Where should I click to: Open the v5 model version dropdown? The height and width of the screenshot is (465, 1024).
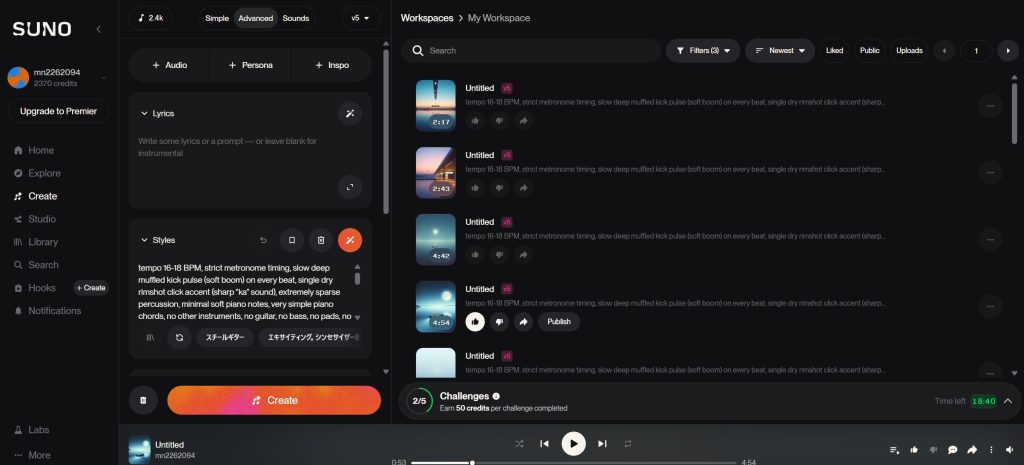(x=360, y=18)
